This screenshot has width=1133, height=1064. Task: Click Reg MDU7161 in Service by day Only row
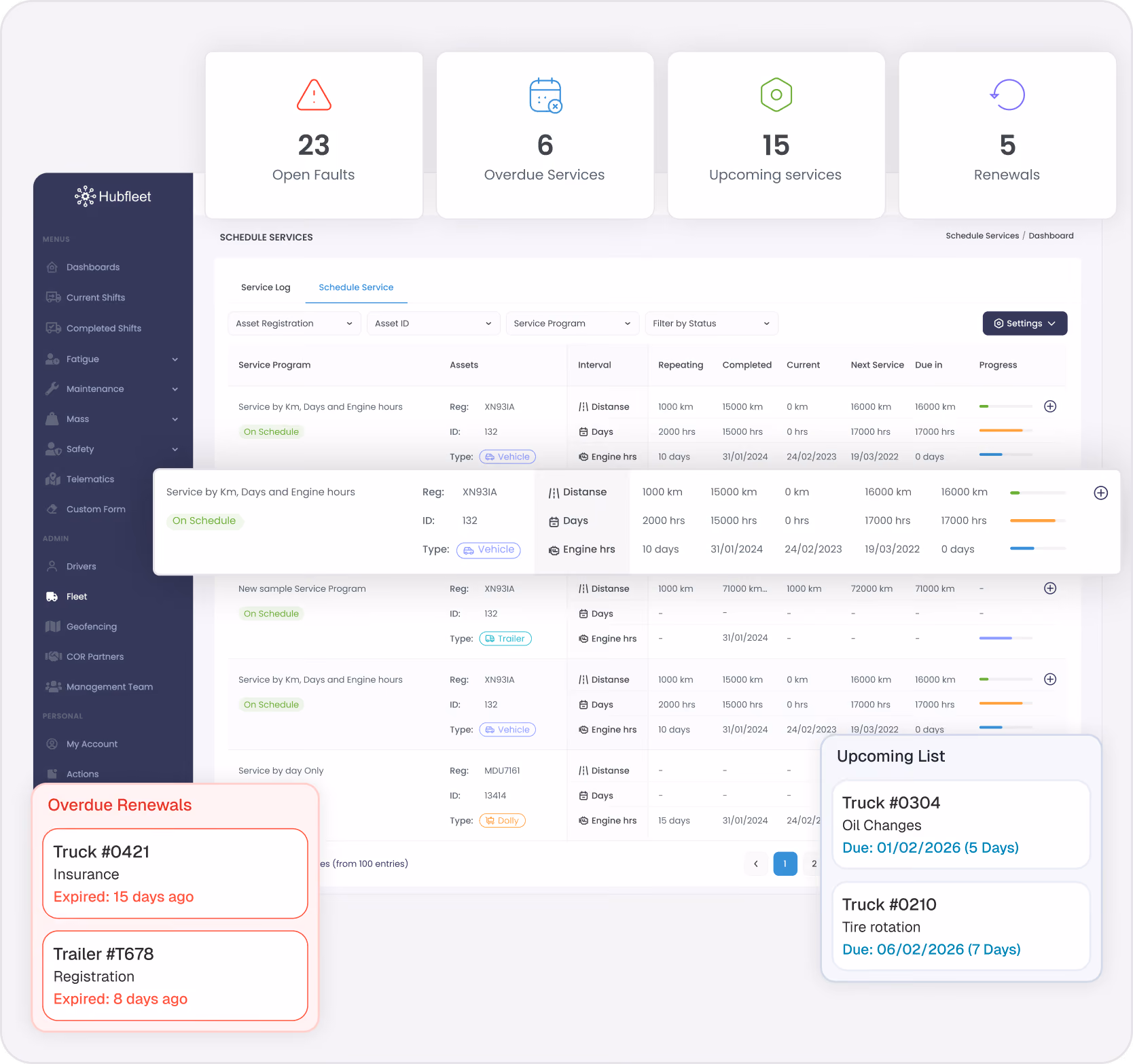502,770
